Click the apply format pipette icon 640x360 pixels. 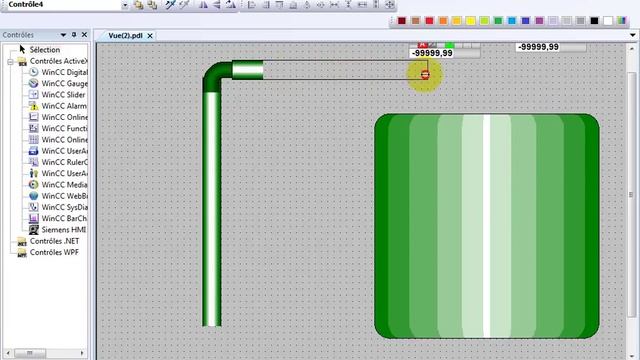(184, 5)
